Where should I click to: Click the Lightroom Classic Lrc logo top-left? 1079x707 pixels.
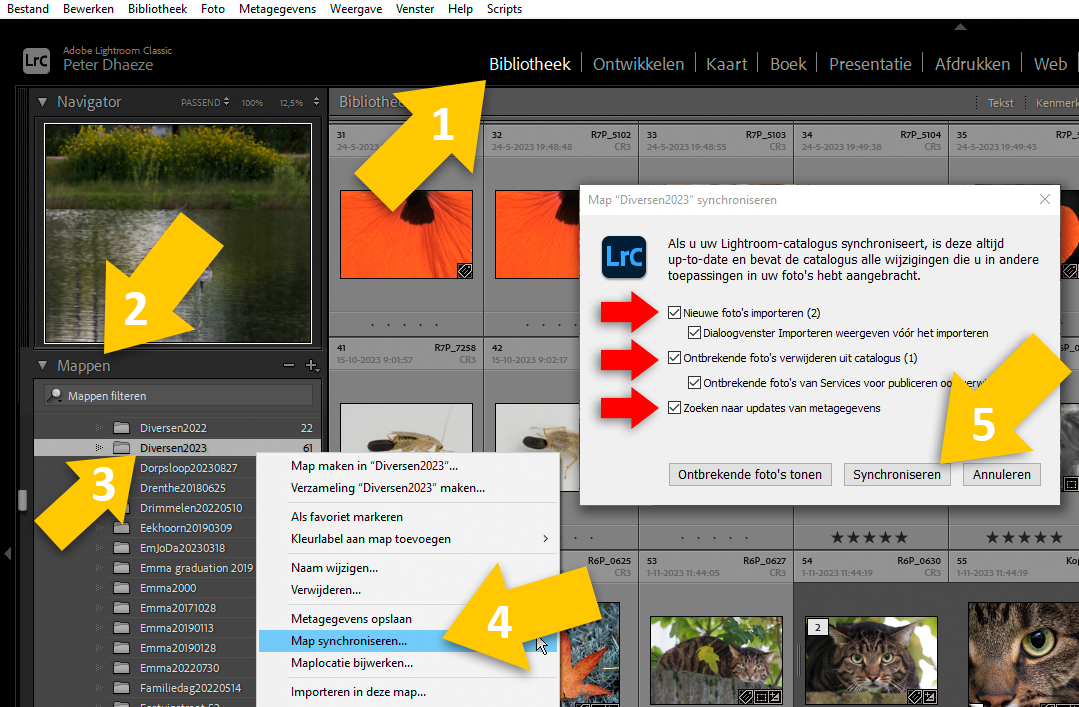[37, 60]
